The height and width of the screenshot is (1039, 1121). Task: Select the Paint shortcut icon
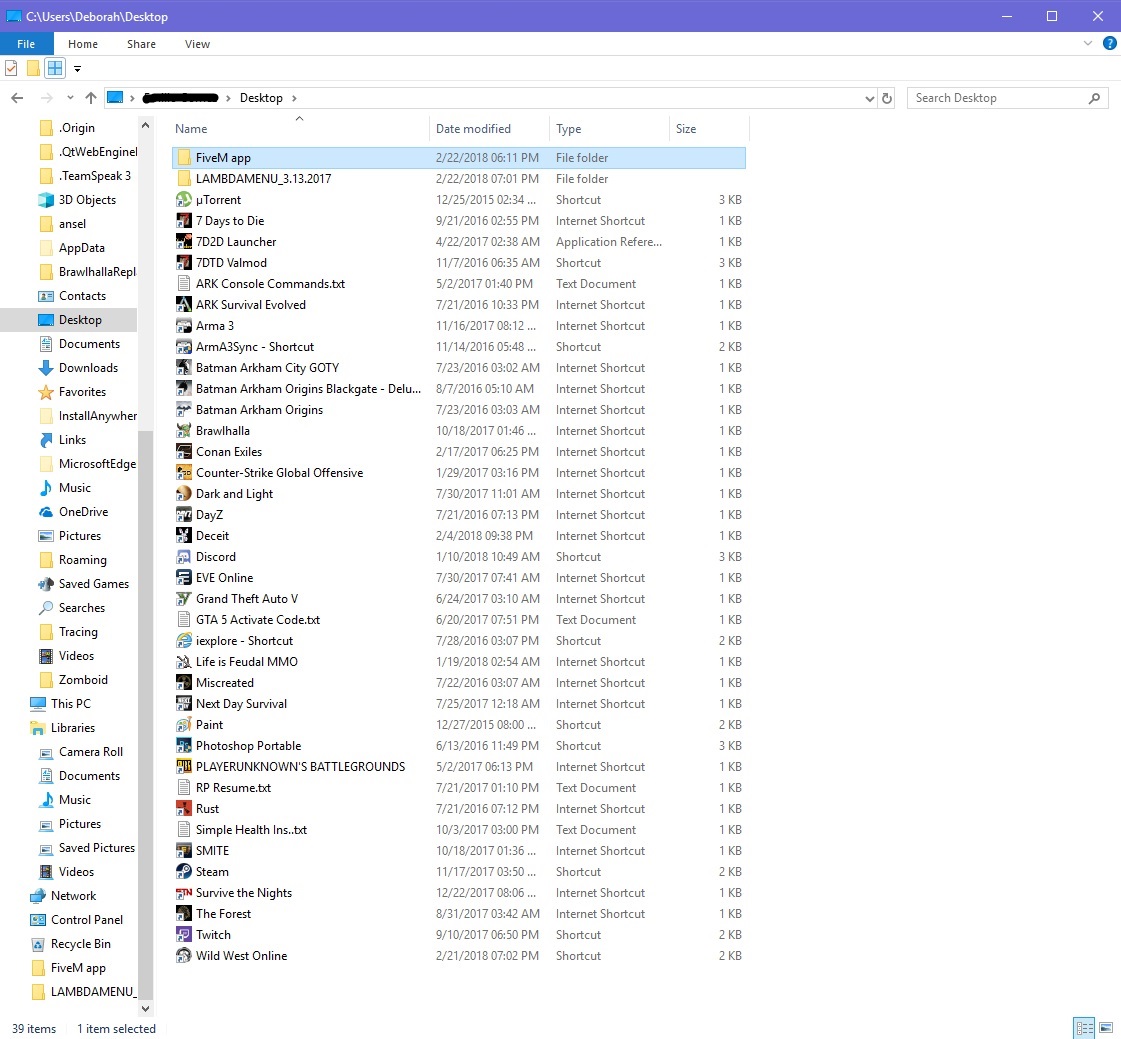pyautogui.click(x=184, y=724)
